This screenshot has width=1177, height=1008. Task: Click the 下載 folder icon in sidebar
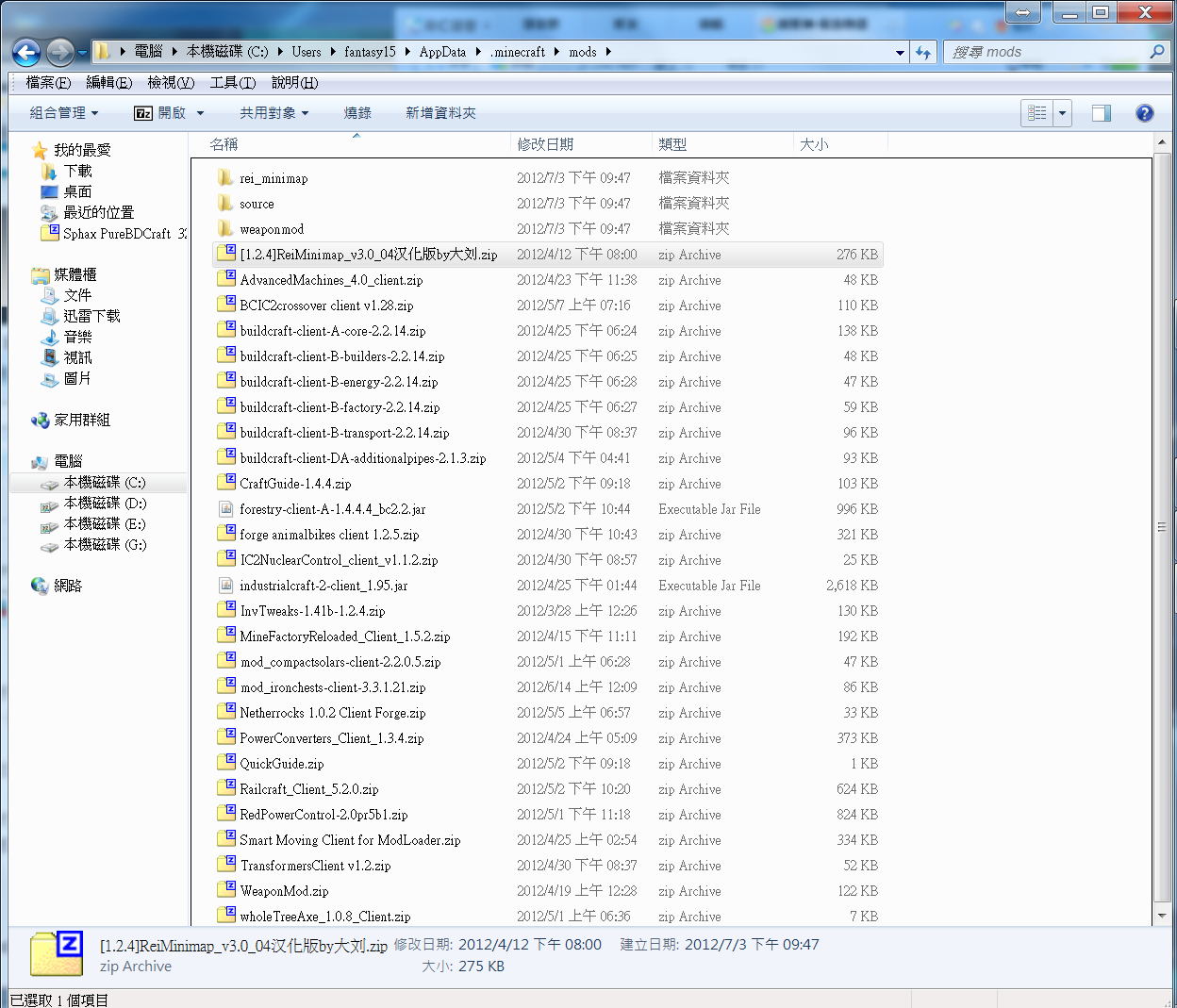point(49,171)
